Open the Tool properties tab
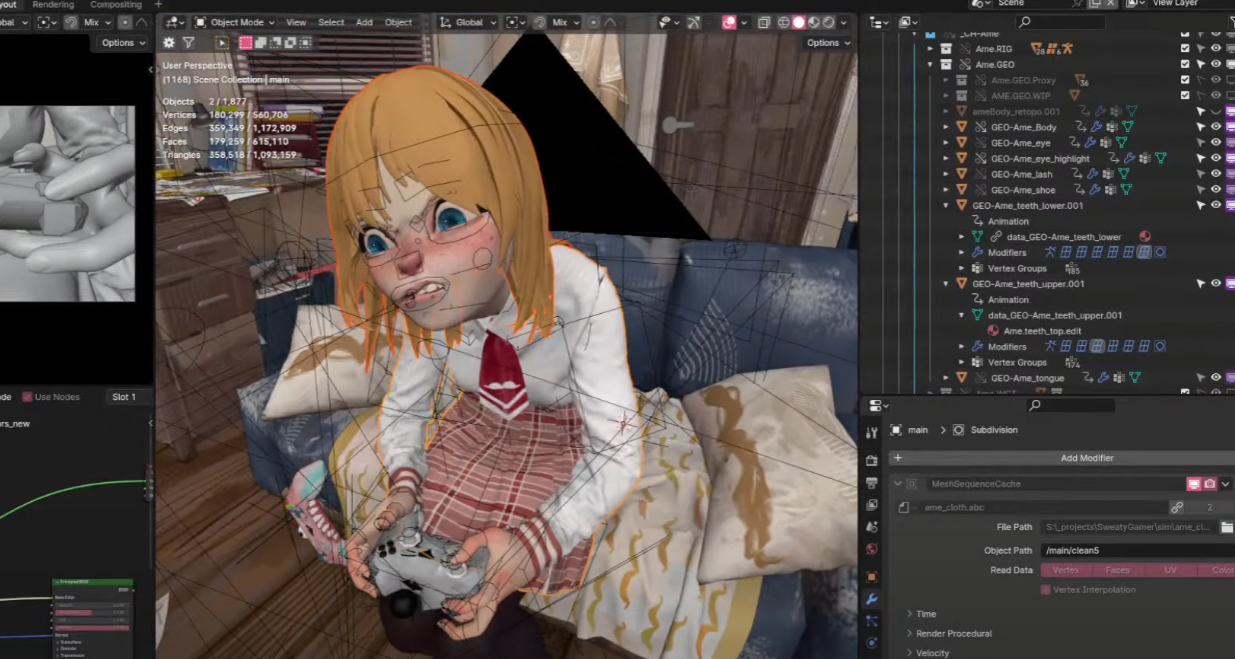The width and height of the screenshot is (1235, 659). tap(871, 432)
